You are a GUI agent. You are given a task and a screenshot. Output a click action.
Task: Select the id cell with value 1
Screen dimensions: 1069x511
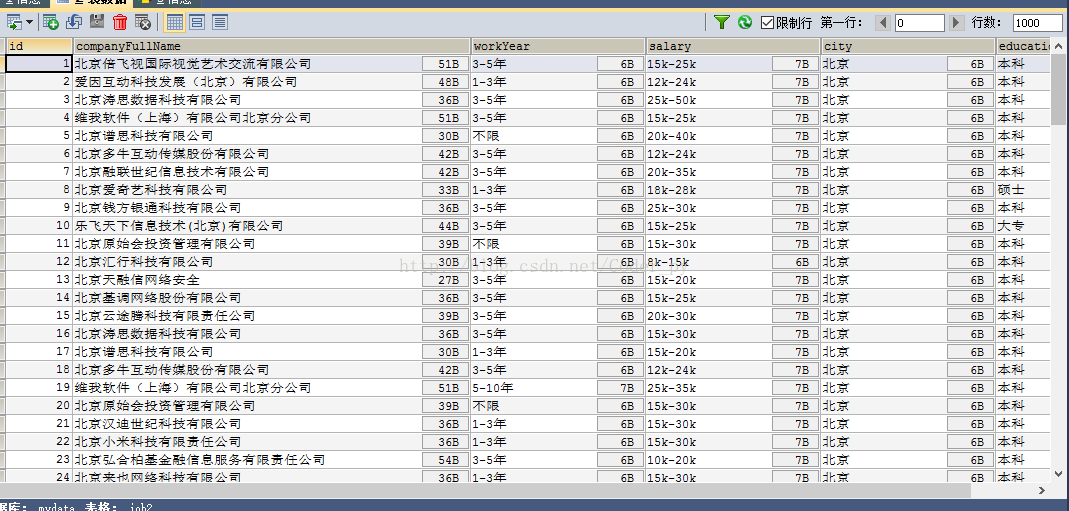[x=39, y=64]
